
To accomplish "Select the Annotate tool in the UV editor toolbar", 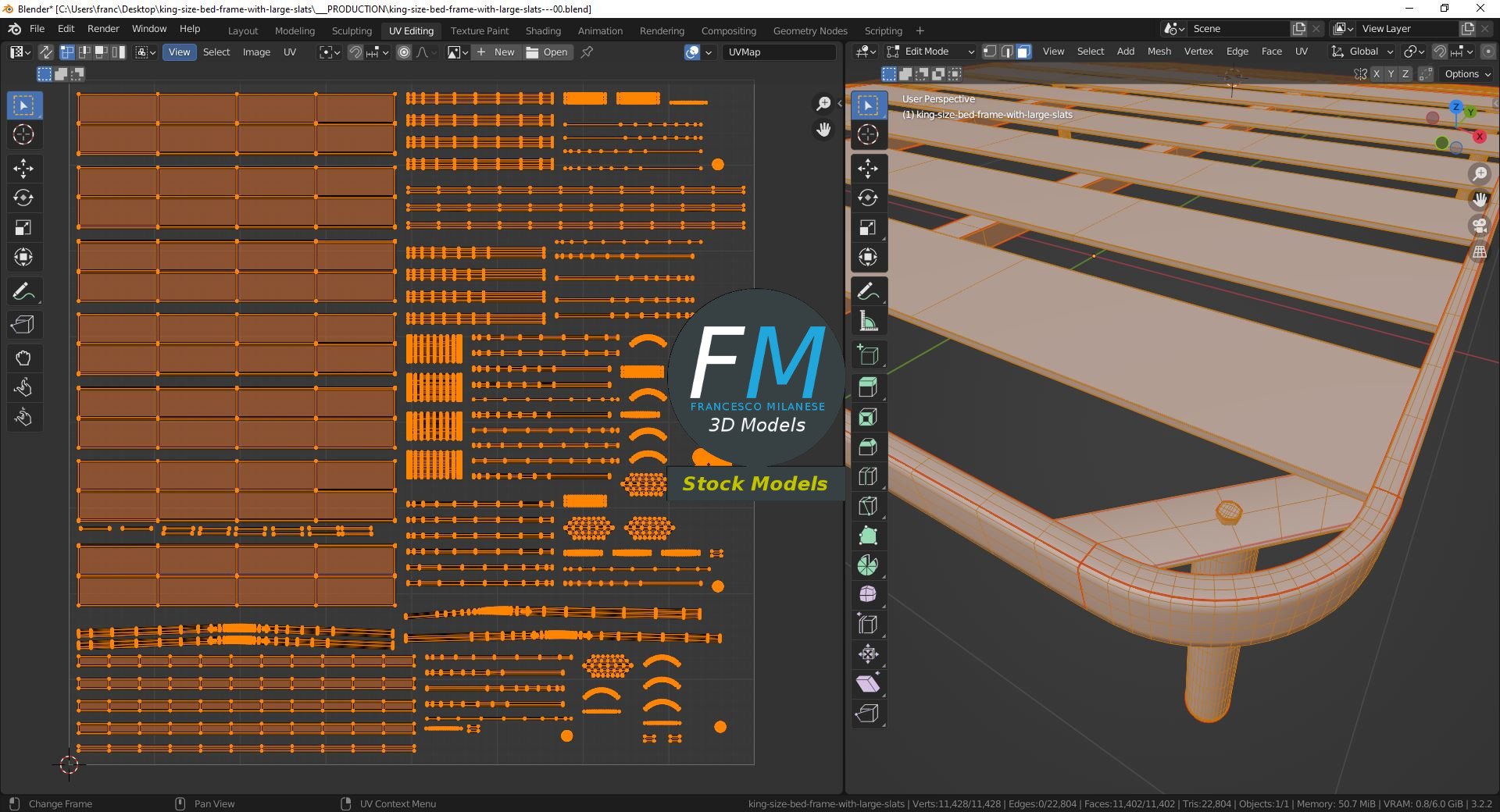I will pos(23,291).
